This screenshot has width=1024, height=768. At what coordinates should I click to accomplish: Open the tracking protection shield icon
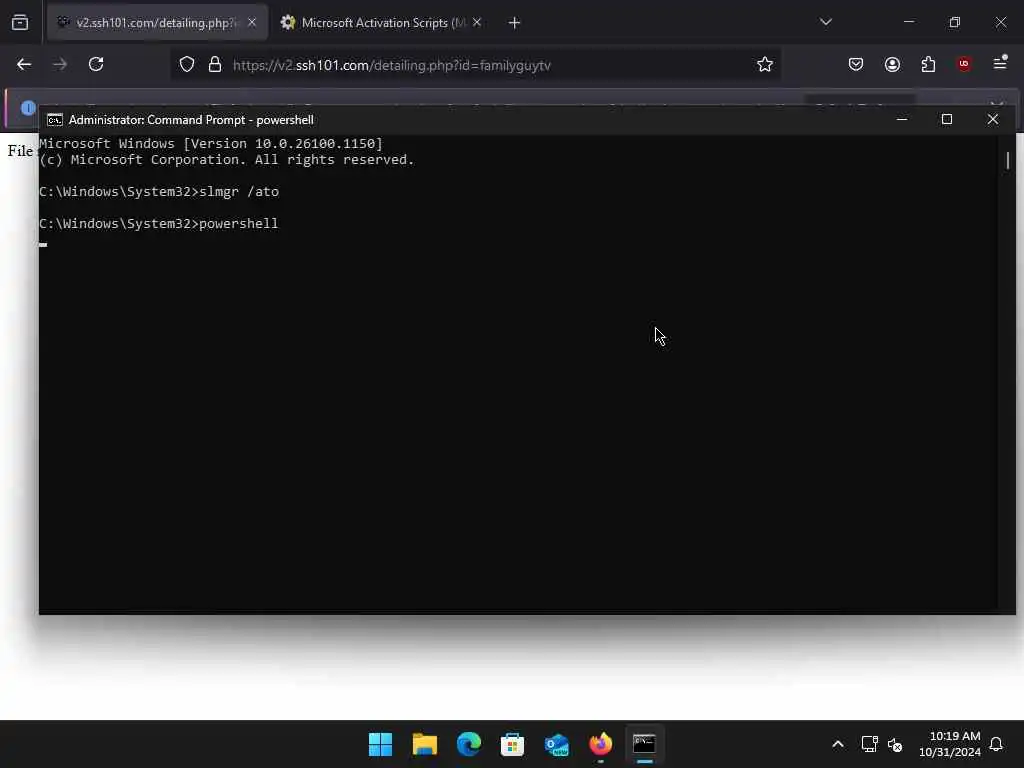click(x=187, y=65)
